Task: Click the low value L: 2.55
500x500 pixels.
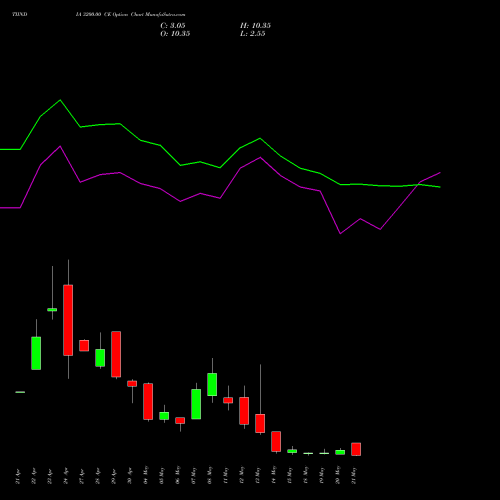Action: 253,34
